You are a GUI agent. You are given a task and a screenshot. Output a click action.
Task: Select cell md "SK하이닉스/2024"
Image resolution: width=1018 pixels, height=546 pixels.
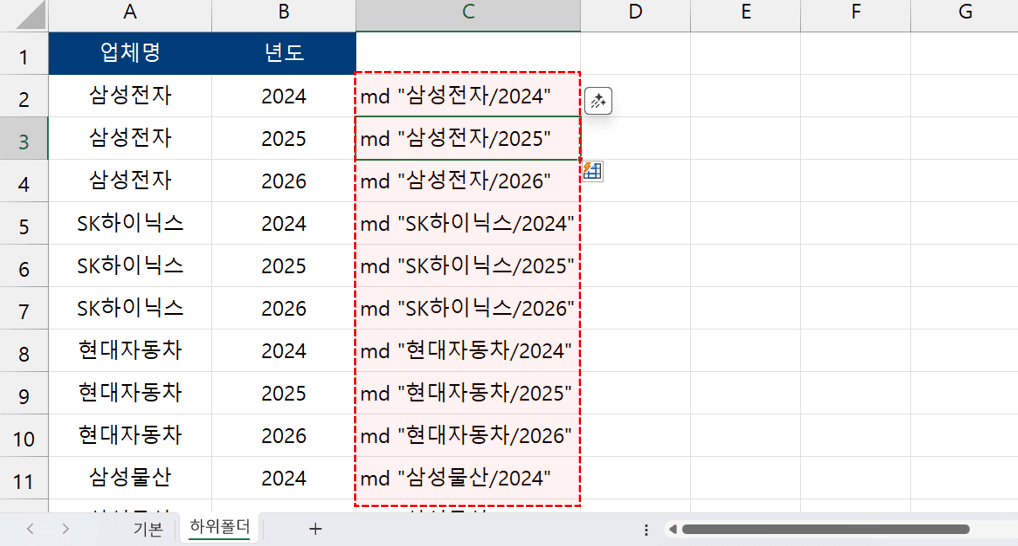[x=468, y=223]
